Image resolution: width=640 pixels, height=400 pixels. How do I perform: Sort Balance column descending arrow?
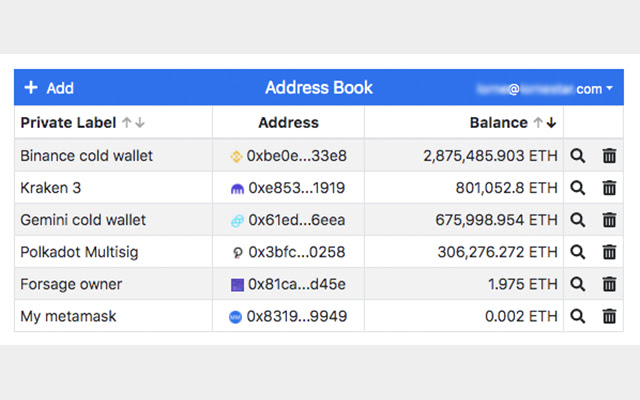coord(551,123)
